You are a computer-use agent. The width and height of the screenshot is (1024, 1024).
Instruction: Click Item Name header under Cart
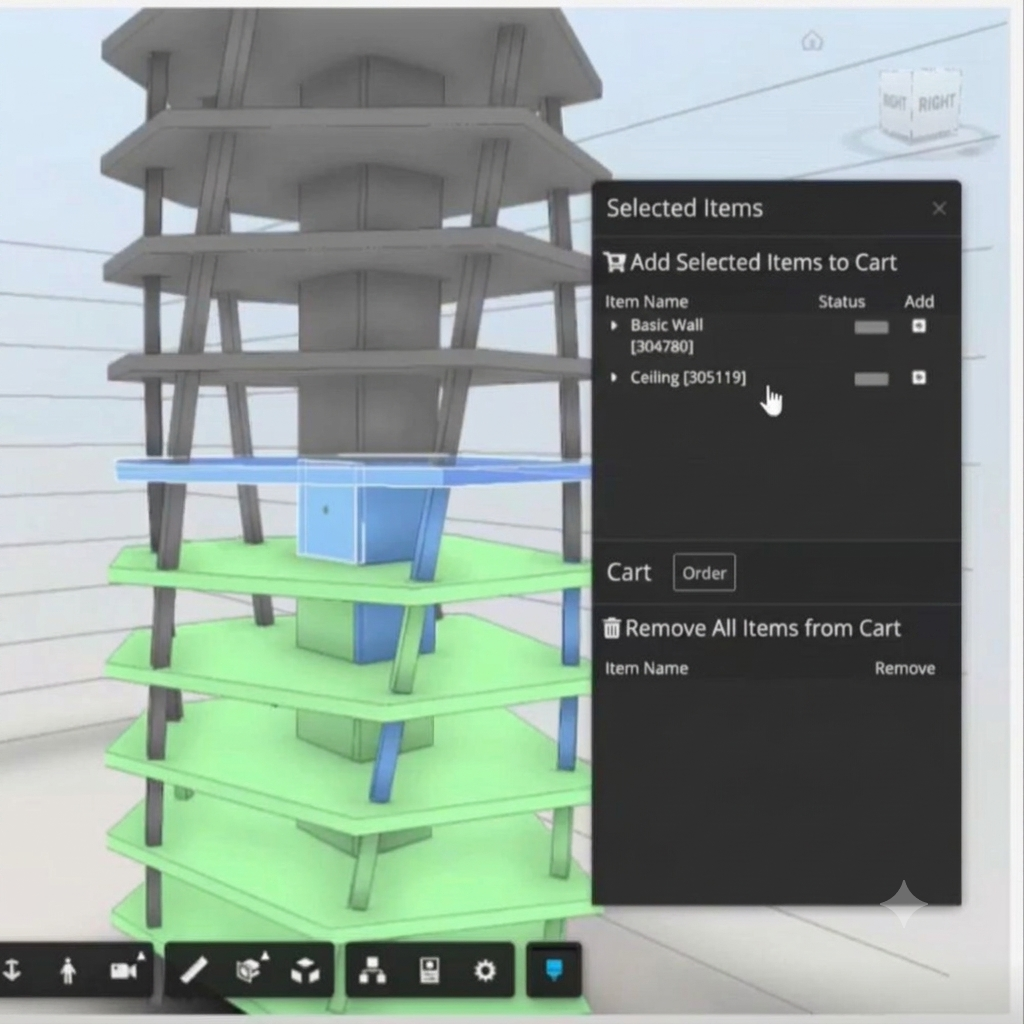[x=646, y=669]
